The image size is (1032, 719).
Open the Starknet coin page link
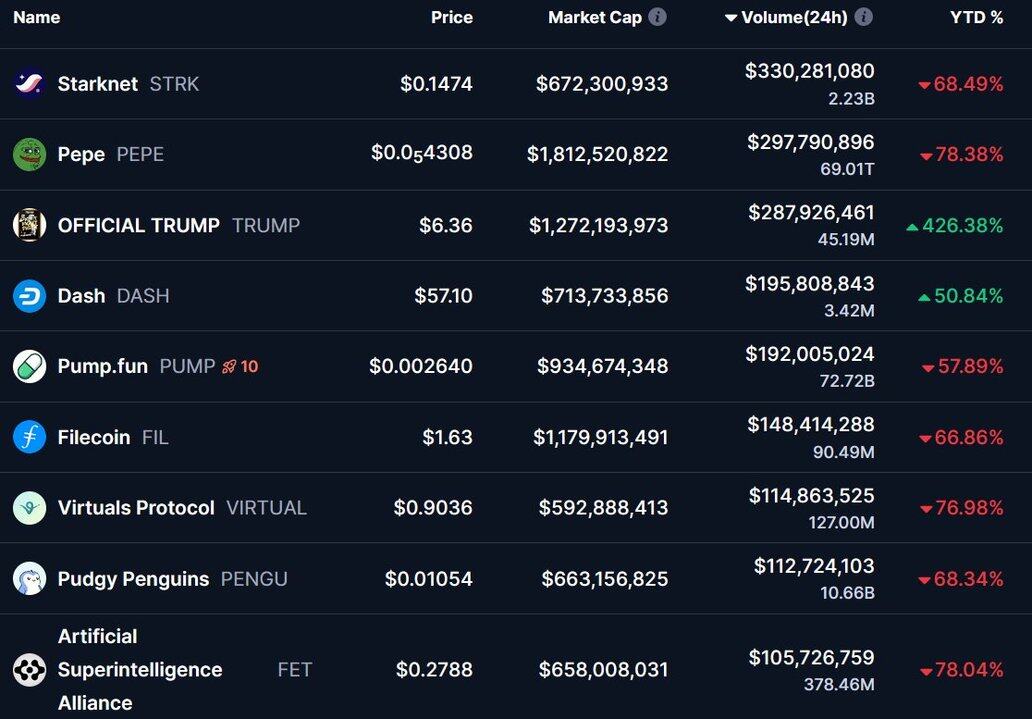point(97,84)
